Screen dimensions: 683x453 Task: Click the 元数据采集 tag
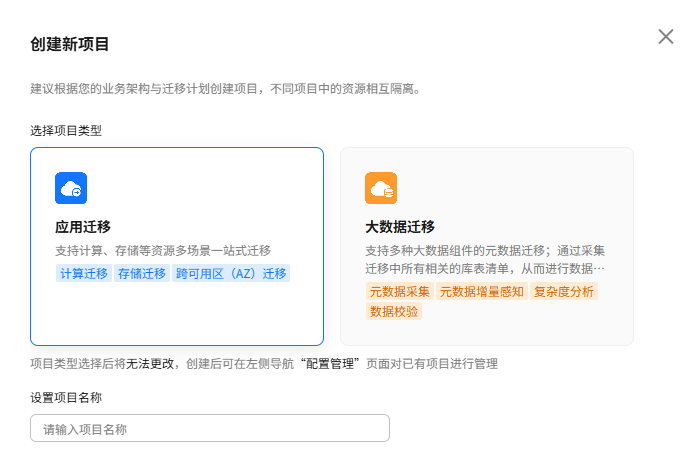400,291
